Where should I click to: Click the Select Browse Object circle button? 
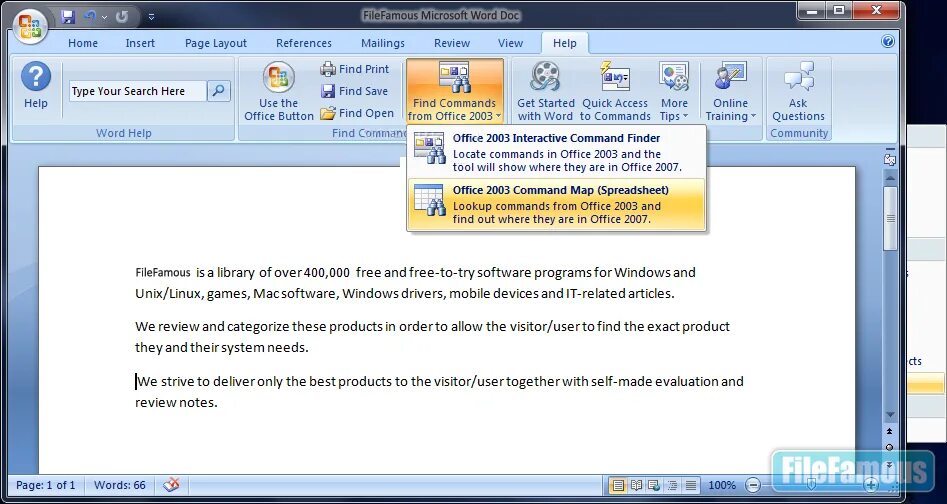pyautogui.click(x=890, y=447)
